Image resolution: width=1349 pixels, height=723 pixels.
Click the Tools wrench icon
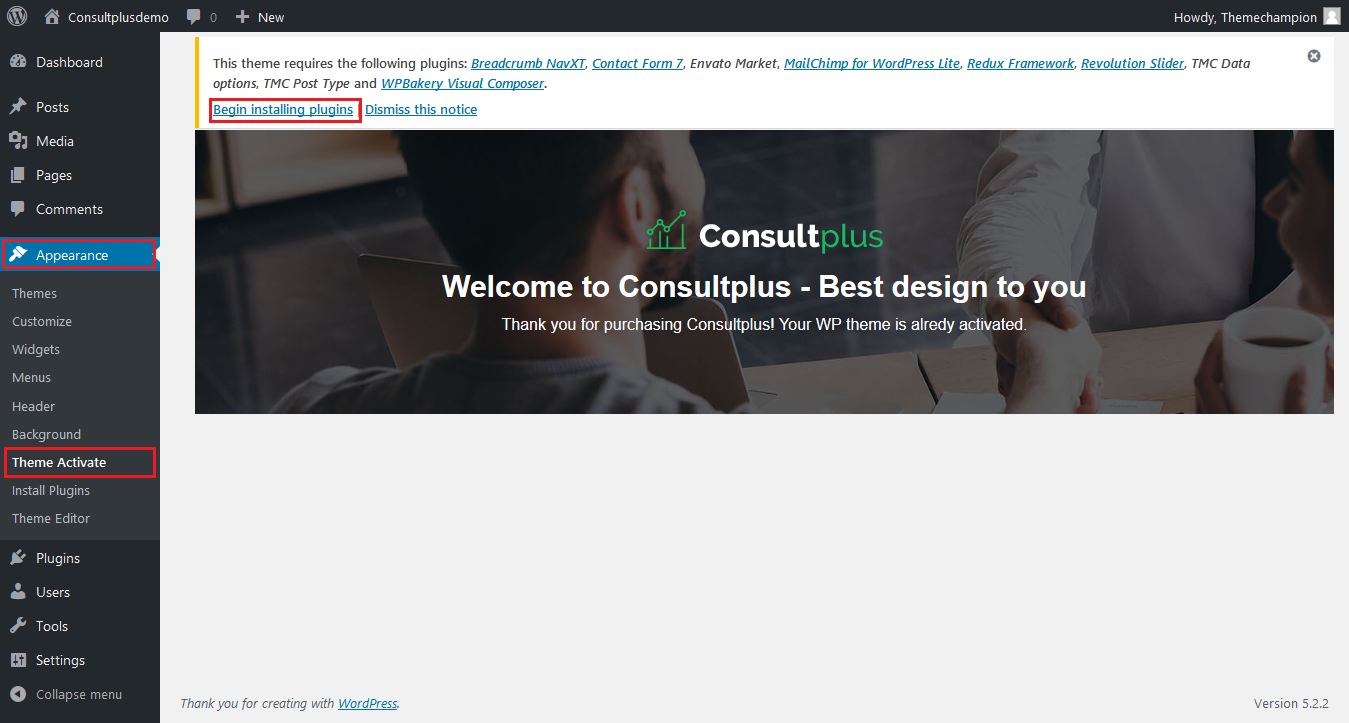click(x=18, y=626)
